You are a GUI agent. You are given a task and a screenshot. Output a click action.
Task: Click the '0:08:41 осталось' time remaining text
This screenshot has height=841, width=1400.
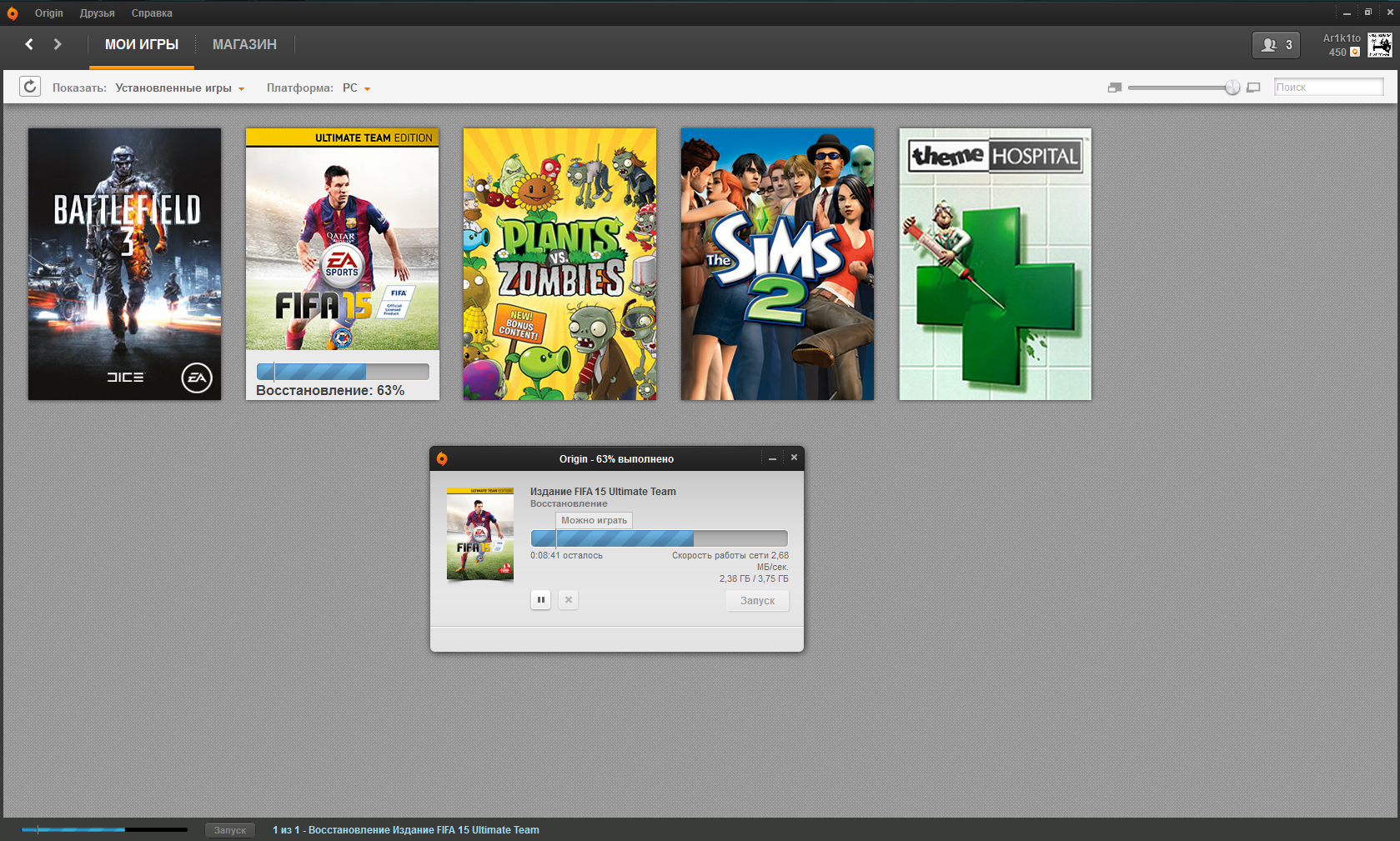(566, 555)
